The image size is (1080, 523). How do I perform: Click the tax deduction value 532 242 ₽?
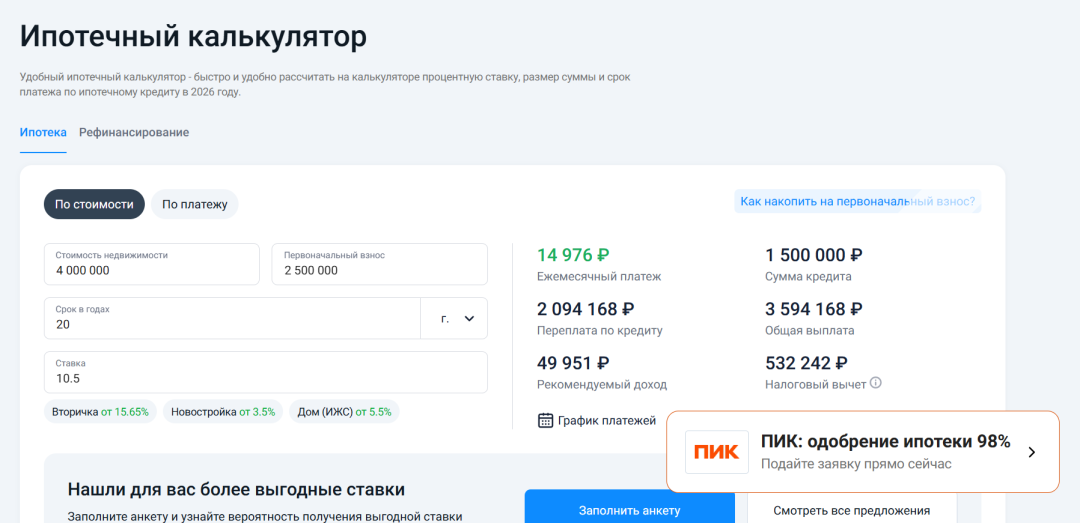coord(807,362)
